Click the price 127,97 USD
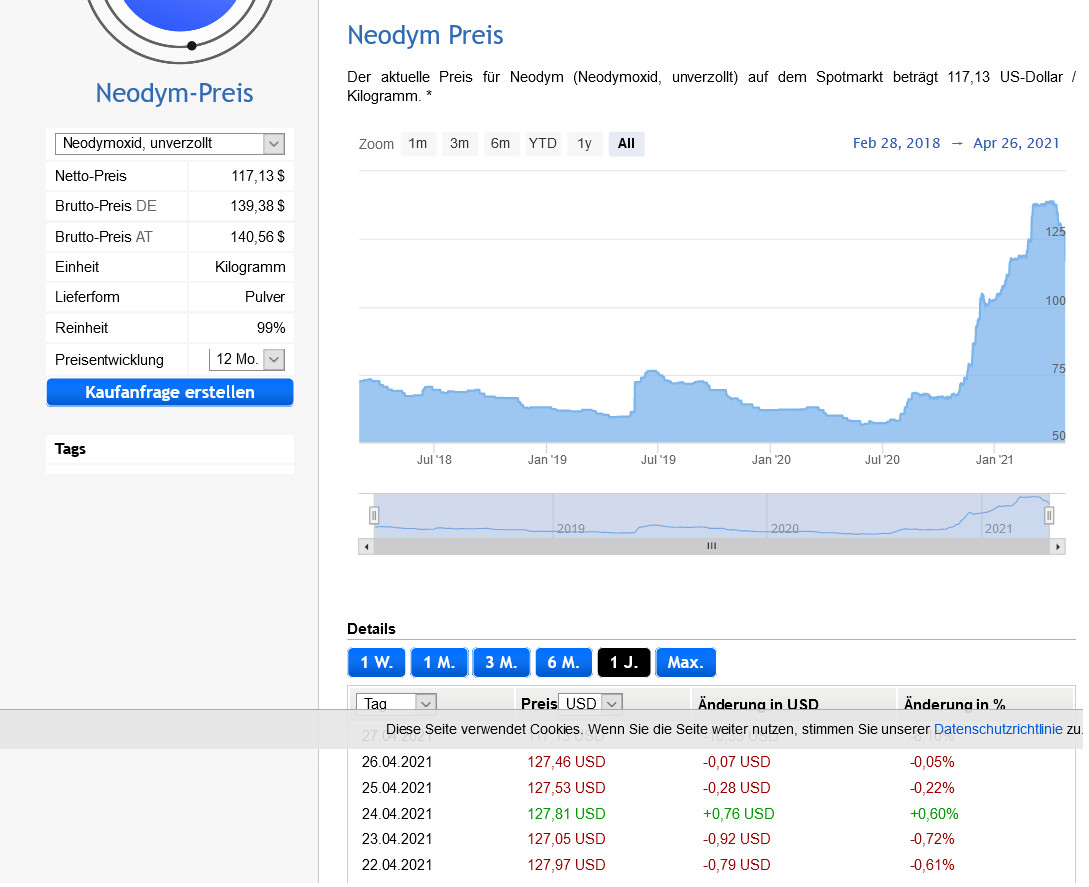The image size is (1089, 887). click(x=566, y=865)
